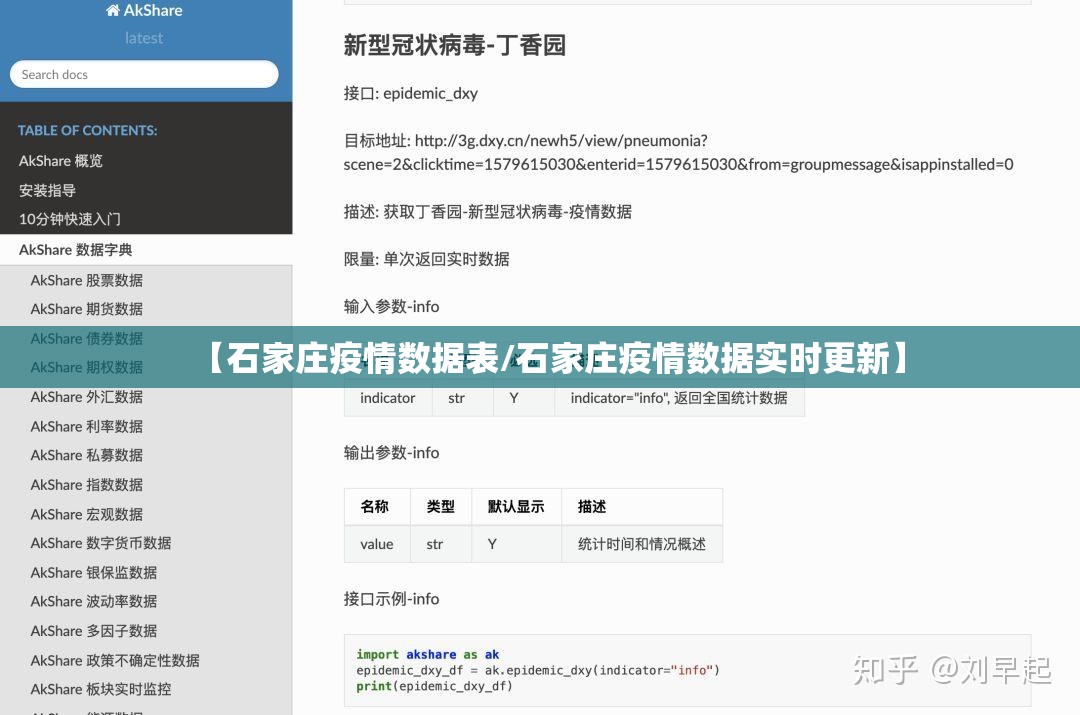Open AkShare 利率数据 entry
Image resolution: width=1080 pixels, height=715 pixels.
pyautogui.click(x=87, y=426)
